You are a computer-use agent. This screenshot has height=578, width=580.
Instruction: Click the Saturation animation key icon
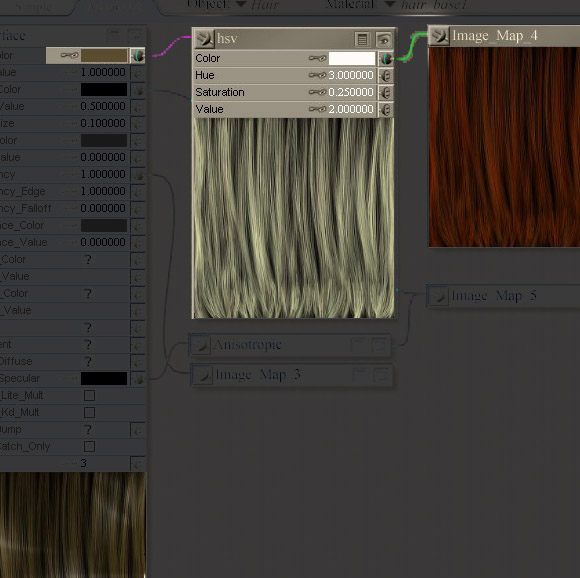317,92
